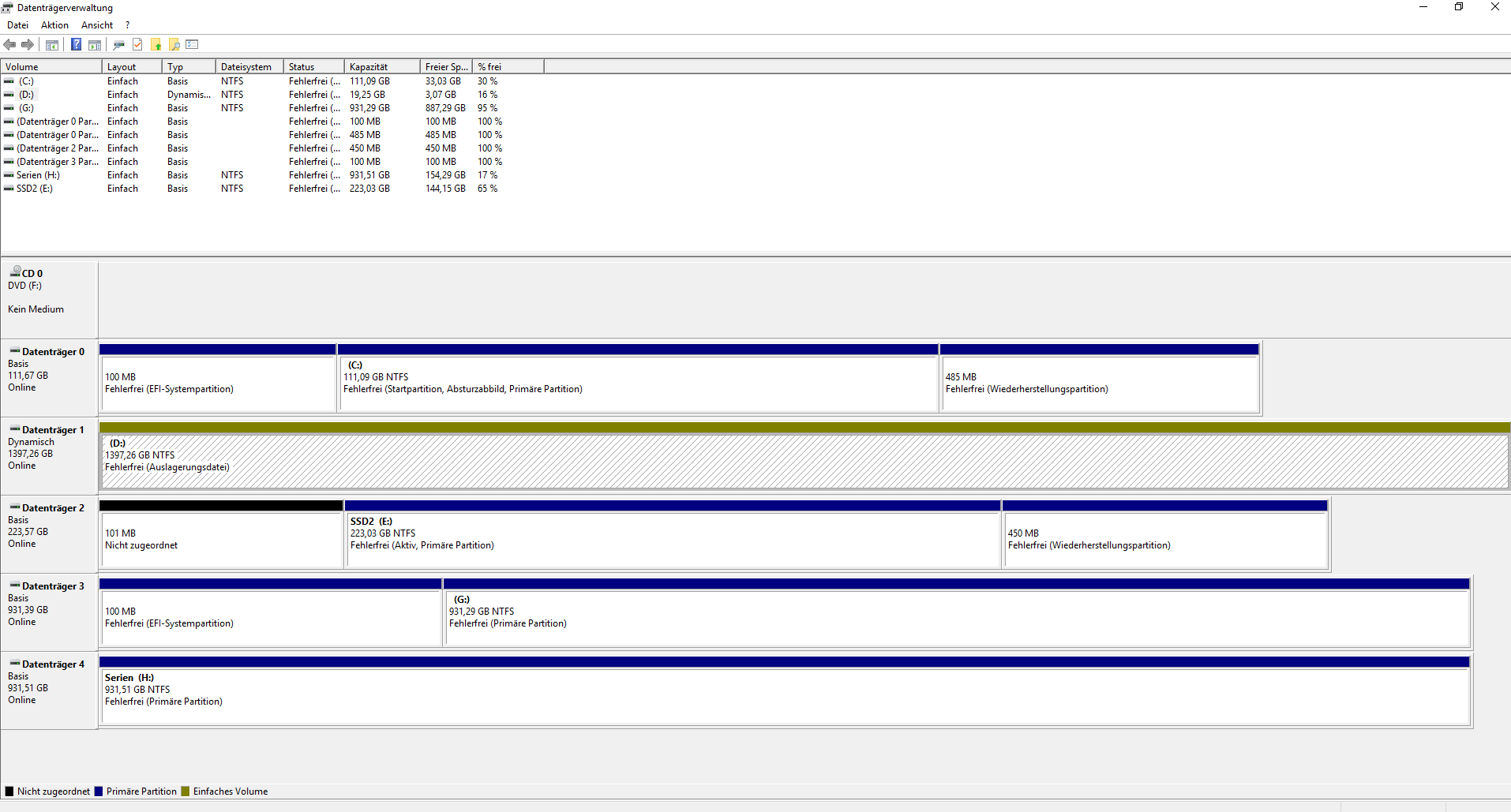Click the yellow folder with magnifier icon
The height and width of the screenshot is (812, 1511).
click(x=174, y=44)
